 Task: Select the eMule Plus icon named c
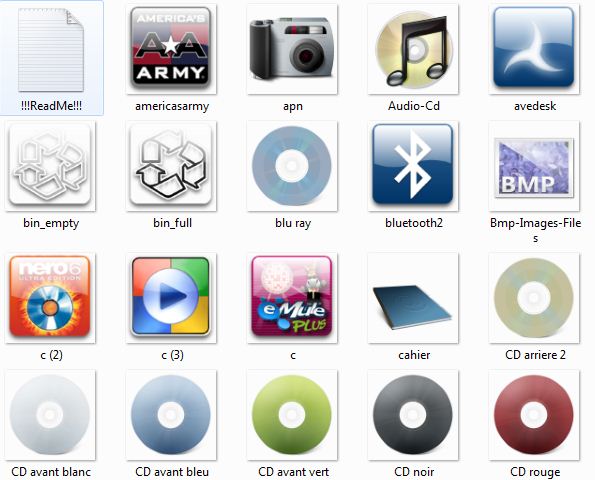(x=292, y=298)
